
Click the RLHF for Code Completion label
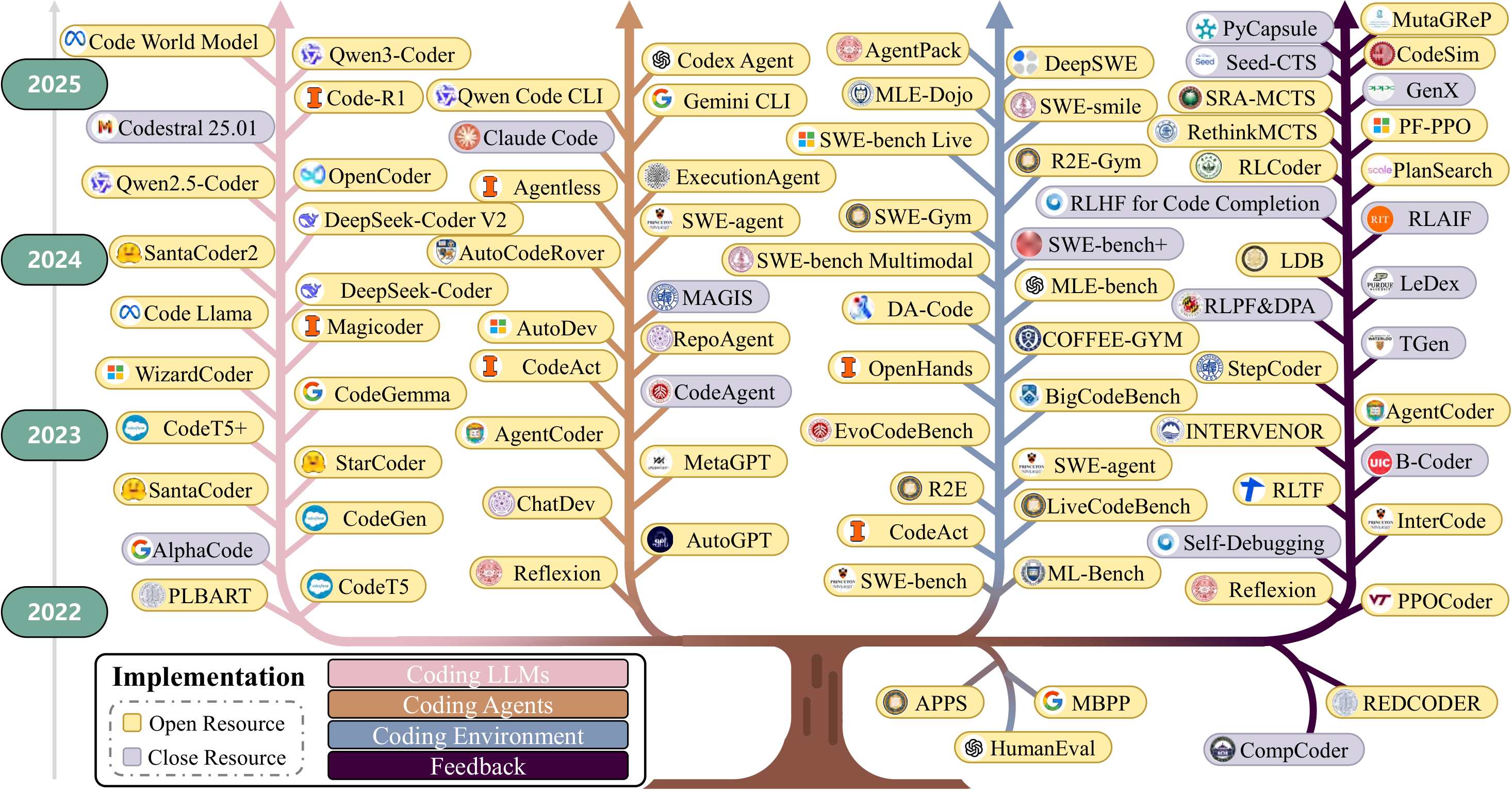1186,203
